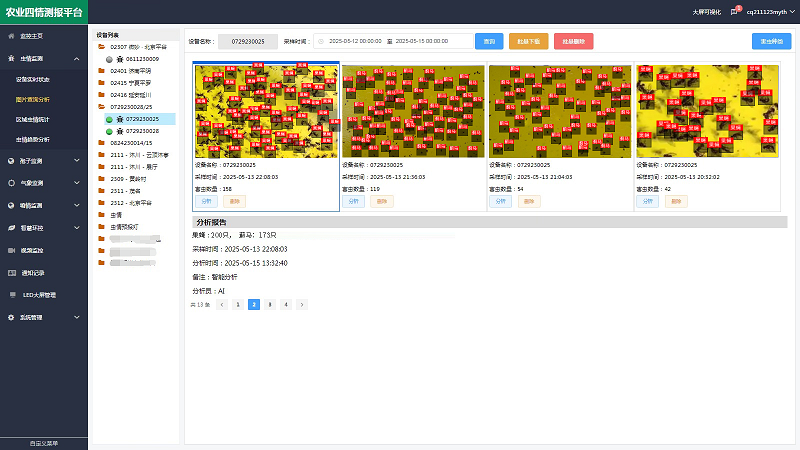Go to page 3 in pagination
800x450 pixels.
[270, 303]
